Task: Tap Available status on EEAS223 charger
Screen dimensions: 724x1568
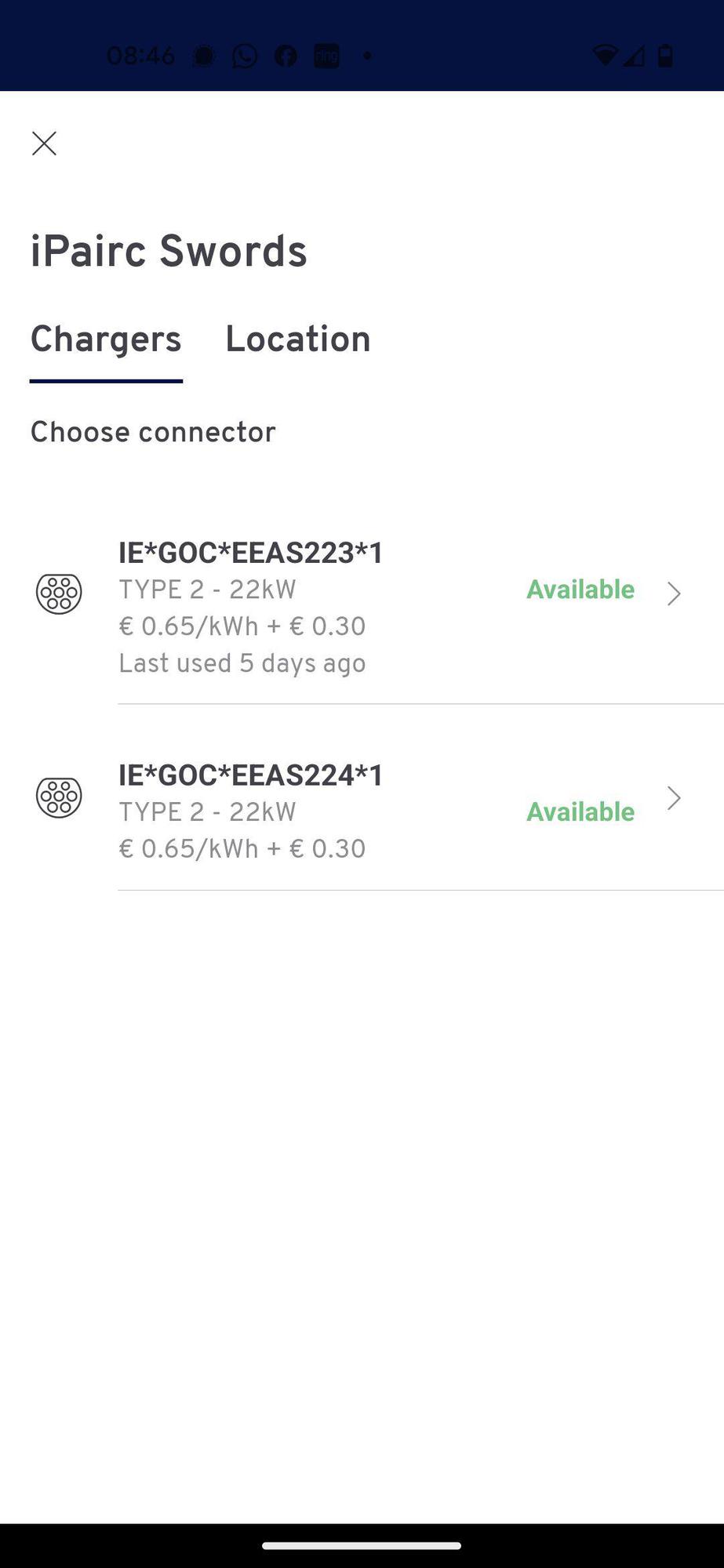Action: [580, 590]
